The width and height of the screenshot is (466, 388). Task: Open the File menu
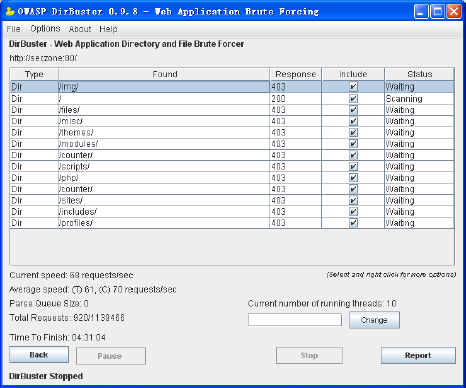13,29
